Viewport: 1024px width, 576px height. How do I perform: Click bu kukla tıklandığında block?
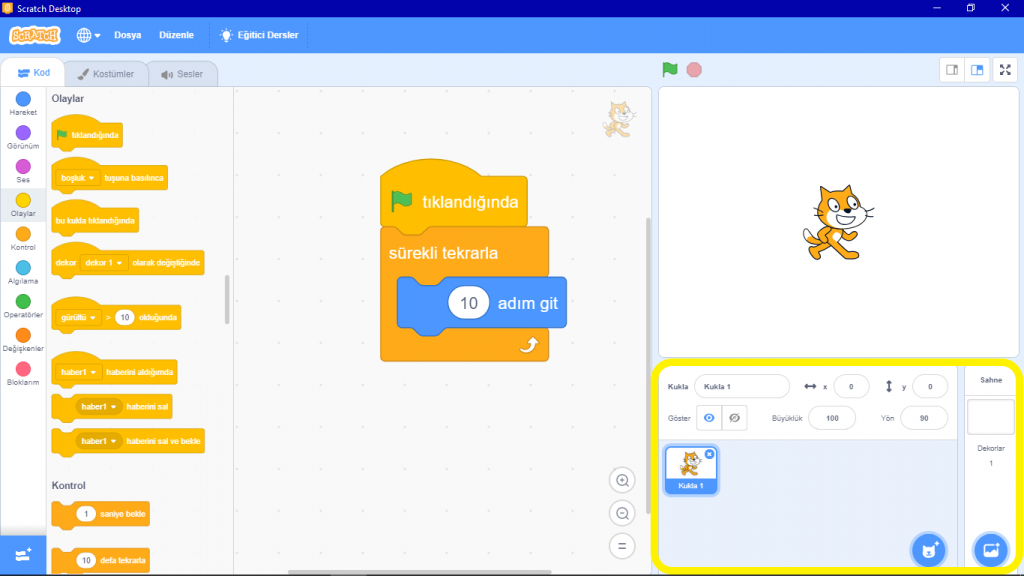tap(95, 219)
